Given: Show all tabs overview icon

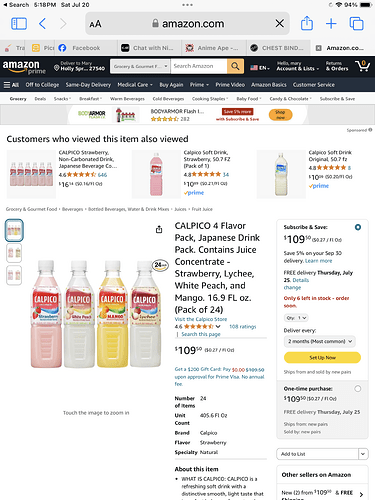Looking at the screenshot, I should pos(356,24).
